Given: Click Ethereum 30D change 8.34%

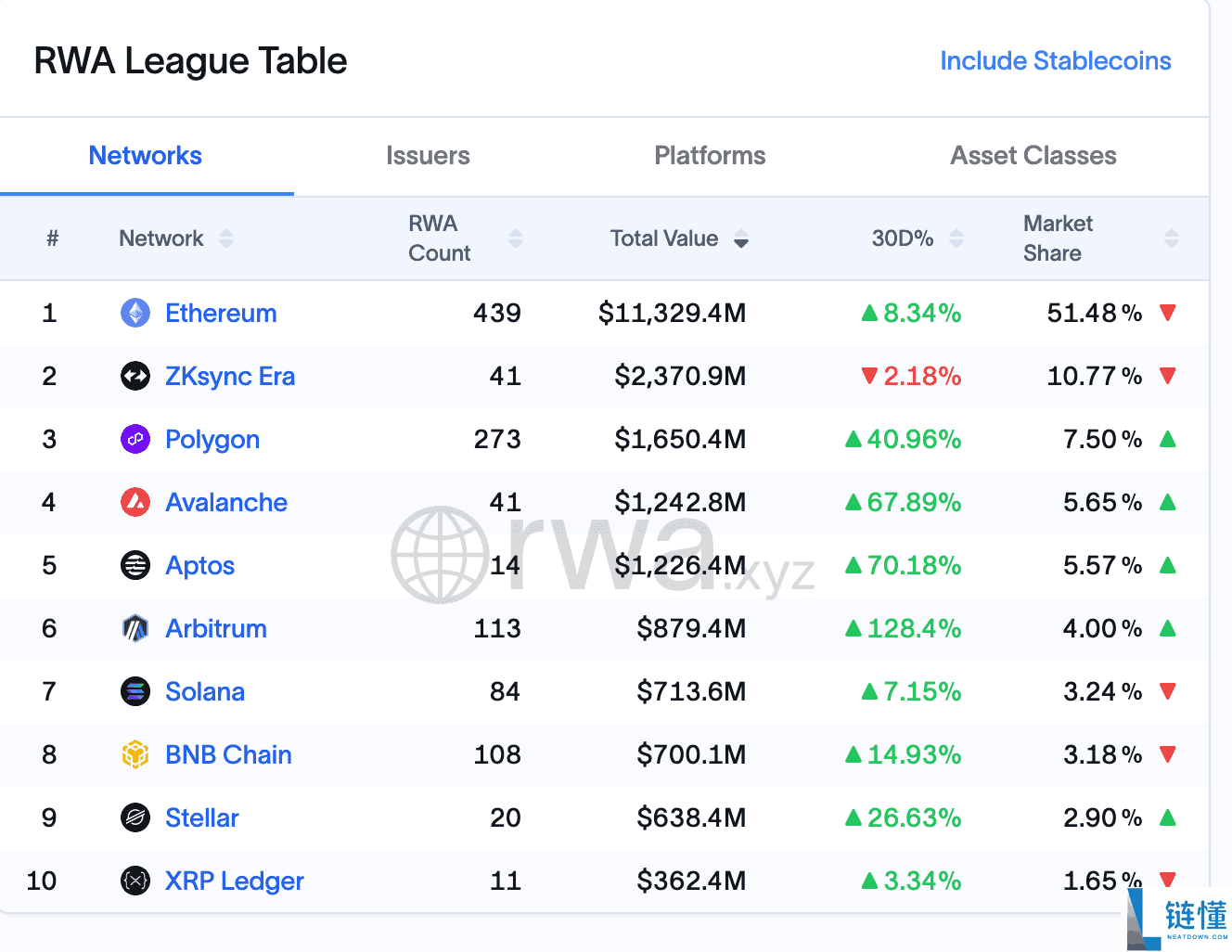Looking at the screenshot, I should tap(912, 313).
